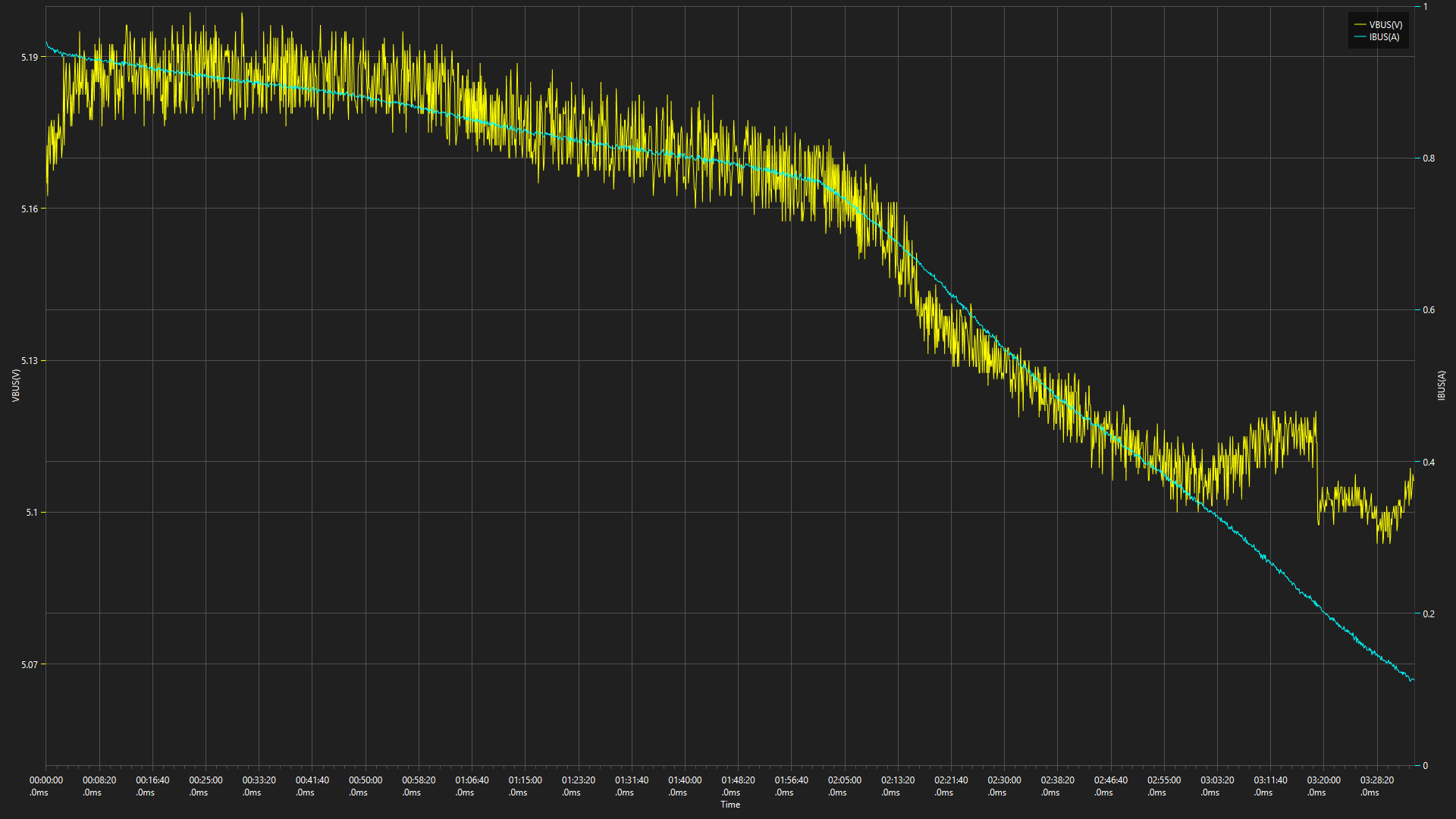Click the IBUS(A) legend entry
This screenshot has height=819, width=1456.
(1376, 37)
